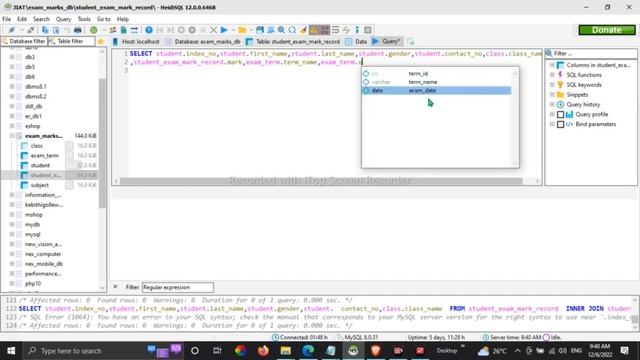Click the find text magnifier icon
This screenshot has width=640, height=360.
(281, 30)
